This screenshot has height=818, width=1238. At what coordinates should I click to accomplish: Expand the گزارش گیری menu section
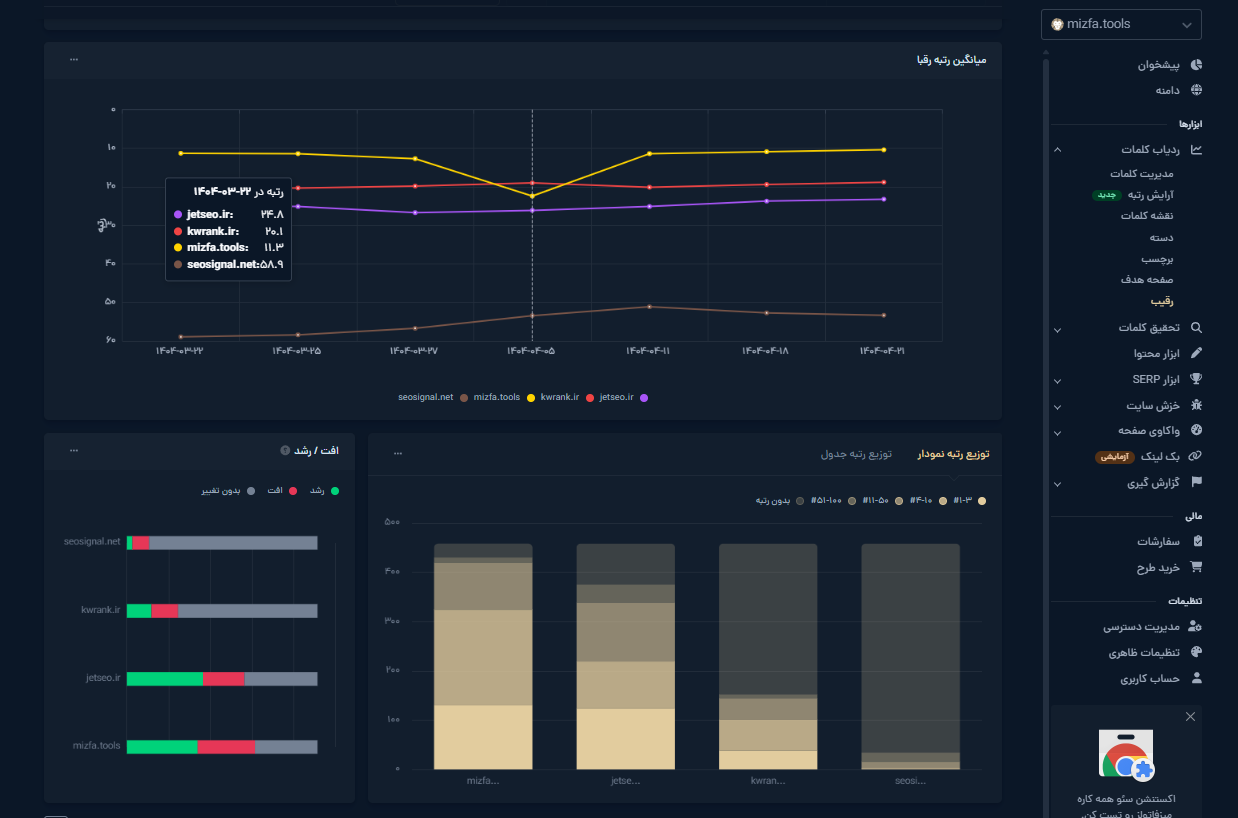pos(1058,484)
